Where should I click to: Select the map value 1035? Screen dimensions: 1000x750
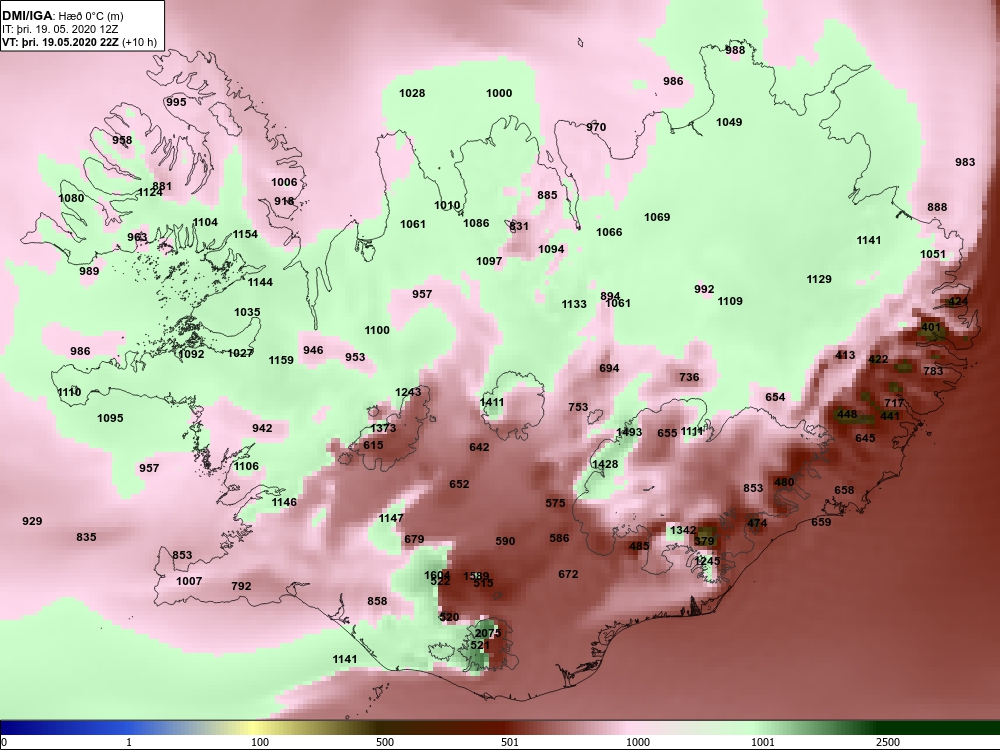pyautogui.click(x=247, y=312)
